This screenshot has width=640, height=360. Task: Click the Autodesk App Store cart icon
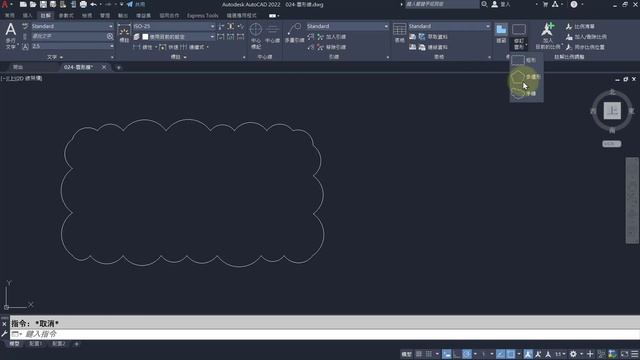click(545, 4)
